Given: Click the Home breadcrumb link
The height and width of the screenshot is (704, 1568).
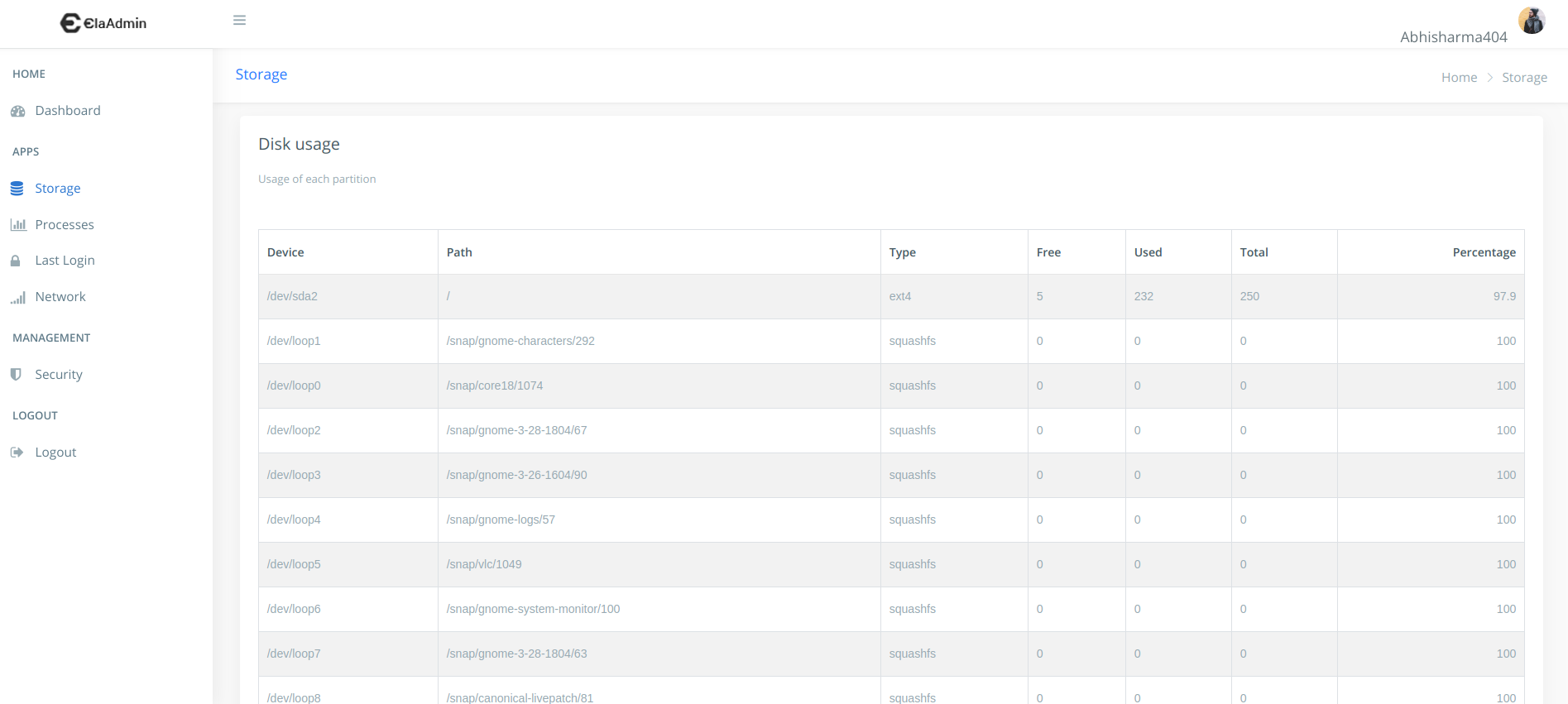Looking at the screenshot, I should point(1459,78).
